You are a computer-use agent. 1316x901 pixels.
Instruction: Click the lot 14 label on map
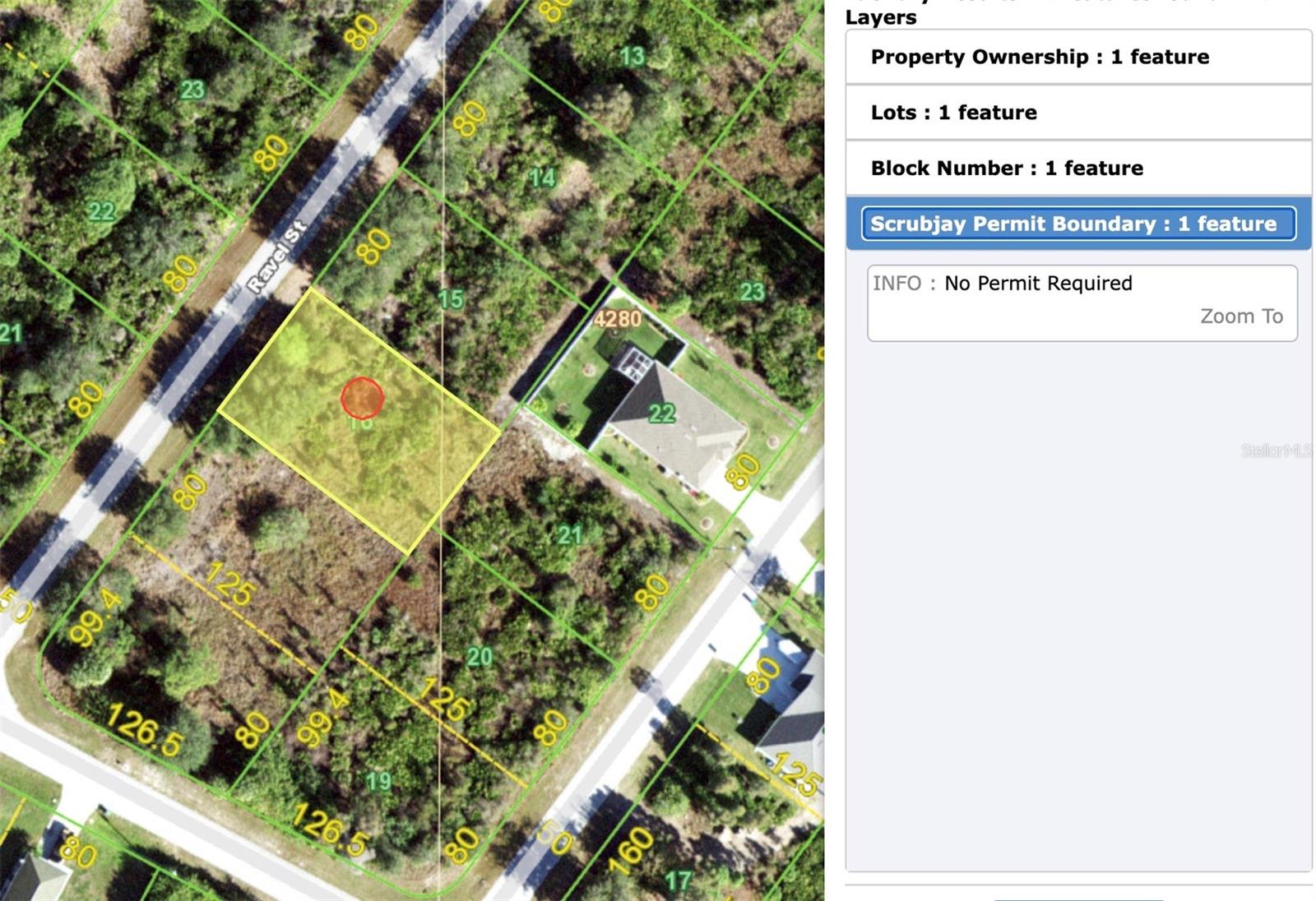pos(542,178)
